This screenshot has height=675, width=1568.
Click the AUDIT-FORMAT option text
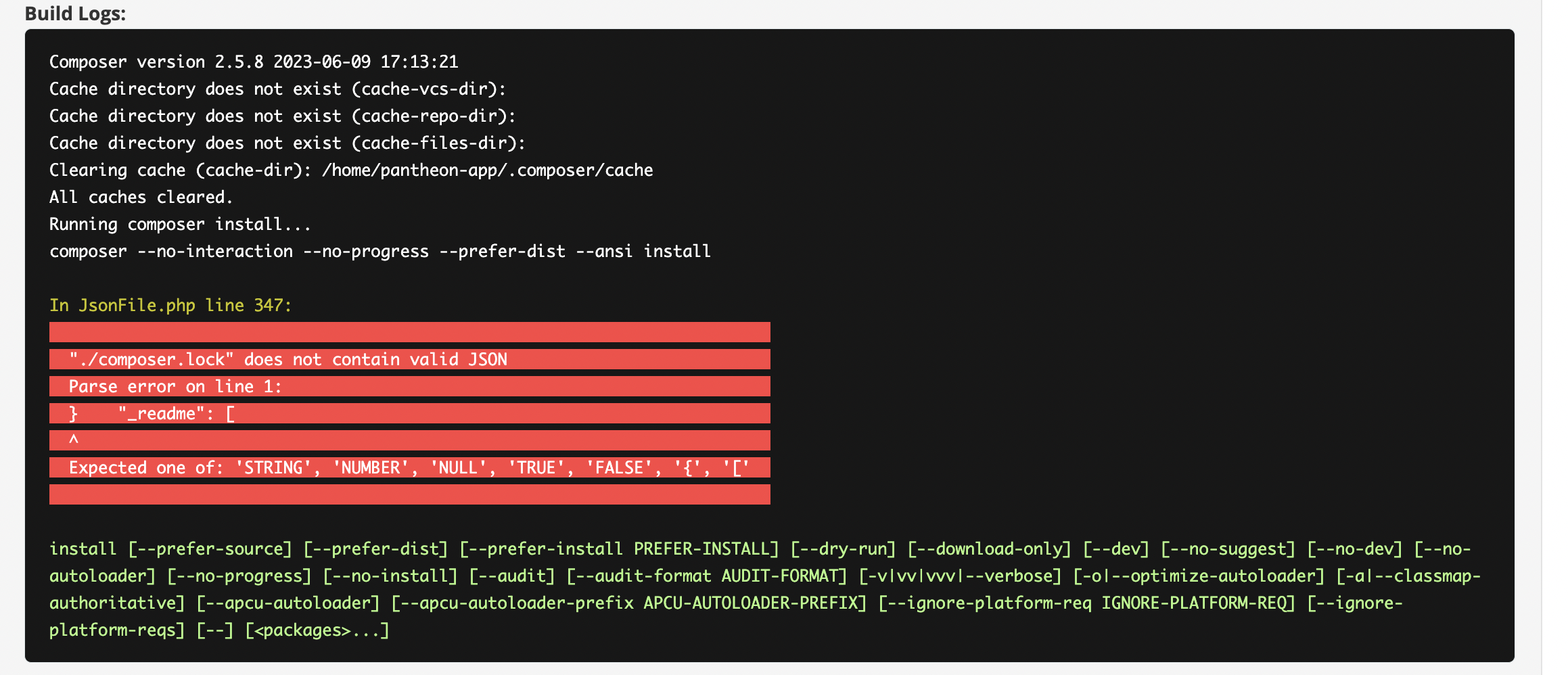[784, 576]
